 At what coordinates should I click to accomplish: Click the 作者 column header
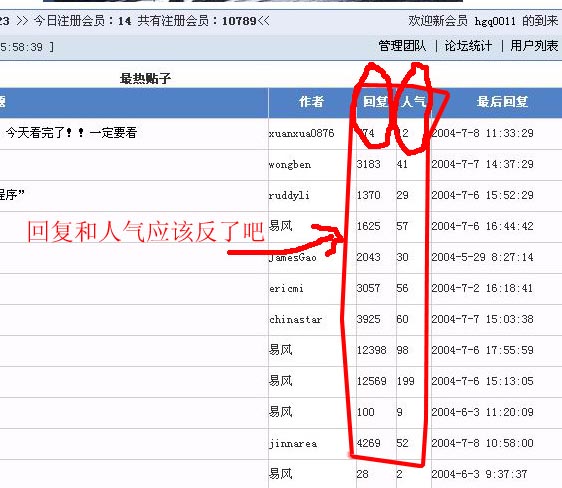(311, 102)
